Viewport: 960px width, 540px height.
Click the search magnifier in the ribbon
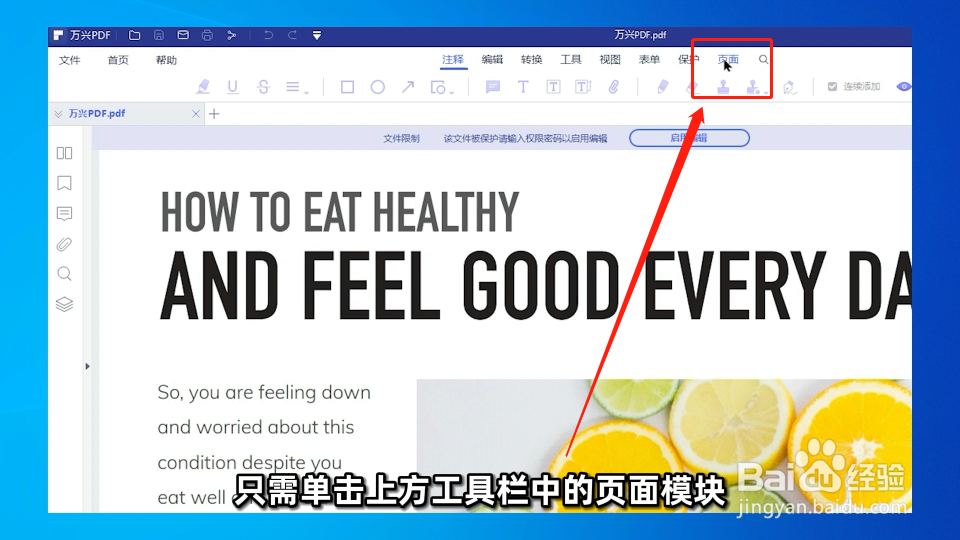coord(763,59)
